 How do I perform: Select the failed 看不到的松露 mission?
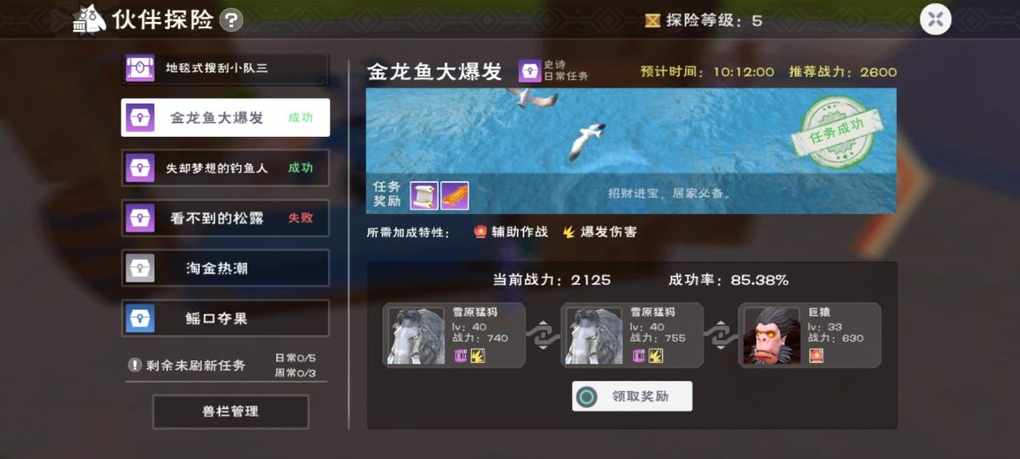pos(225,218)
